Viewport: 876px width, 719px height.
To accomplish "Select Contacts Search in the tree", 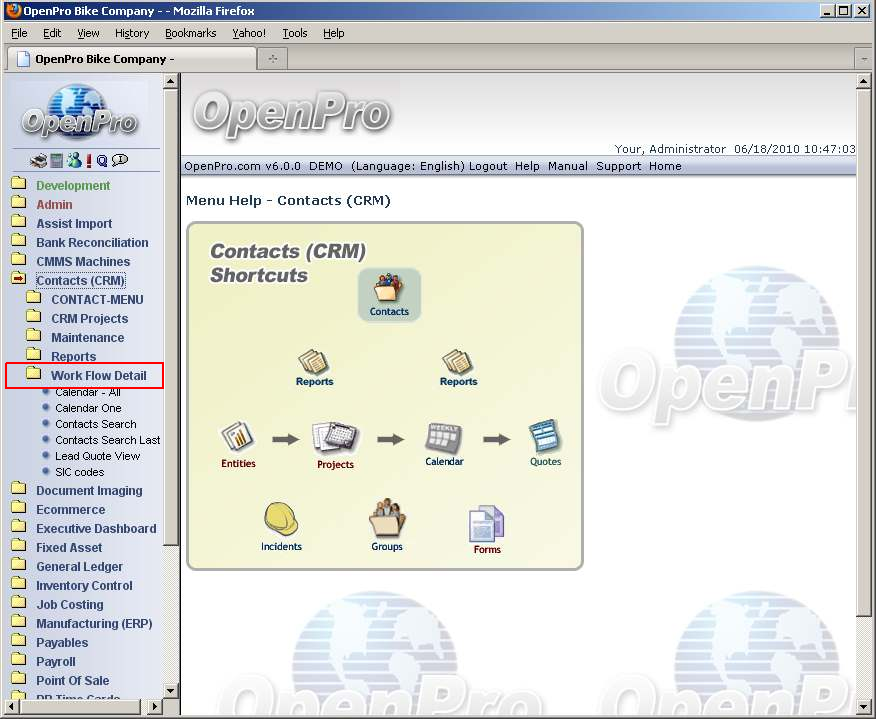I will [95, 424].
